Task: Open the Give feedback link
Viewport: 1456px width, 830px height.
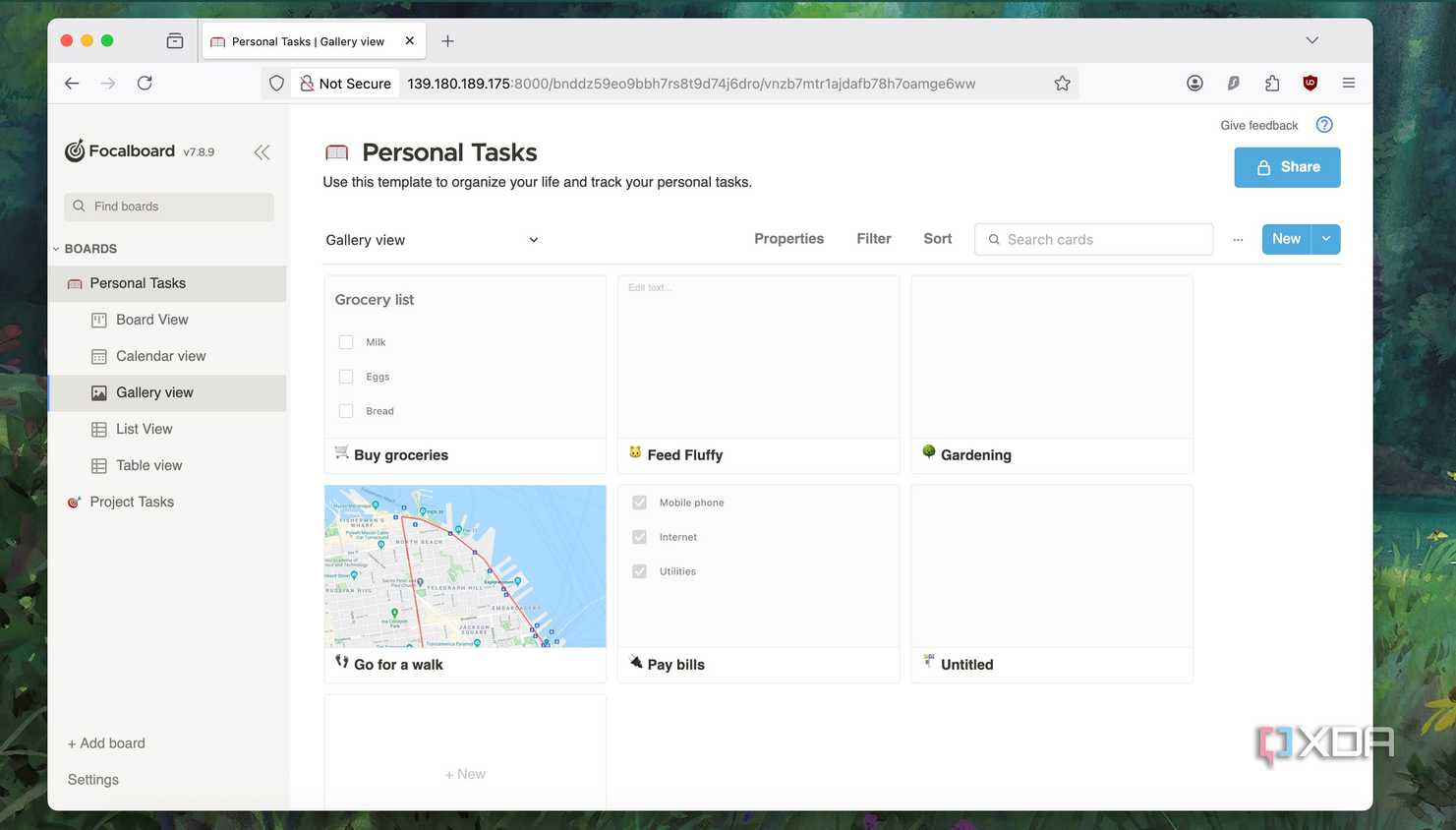Action: point(1259,125)
